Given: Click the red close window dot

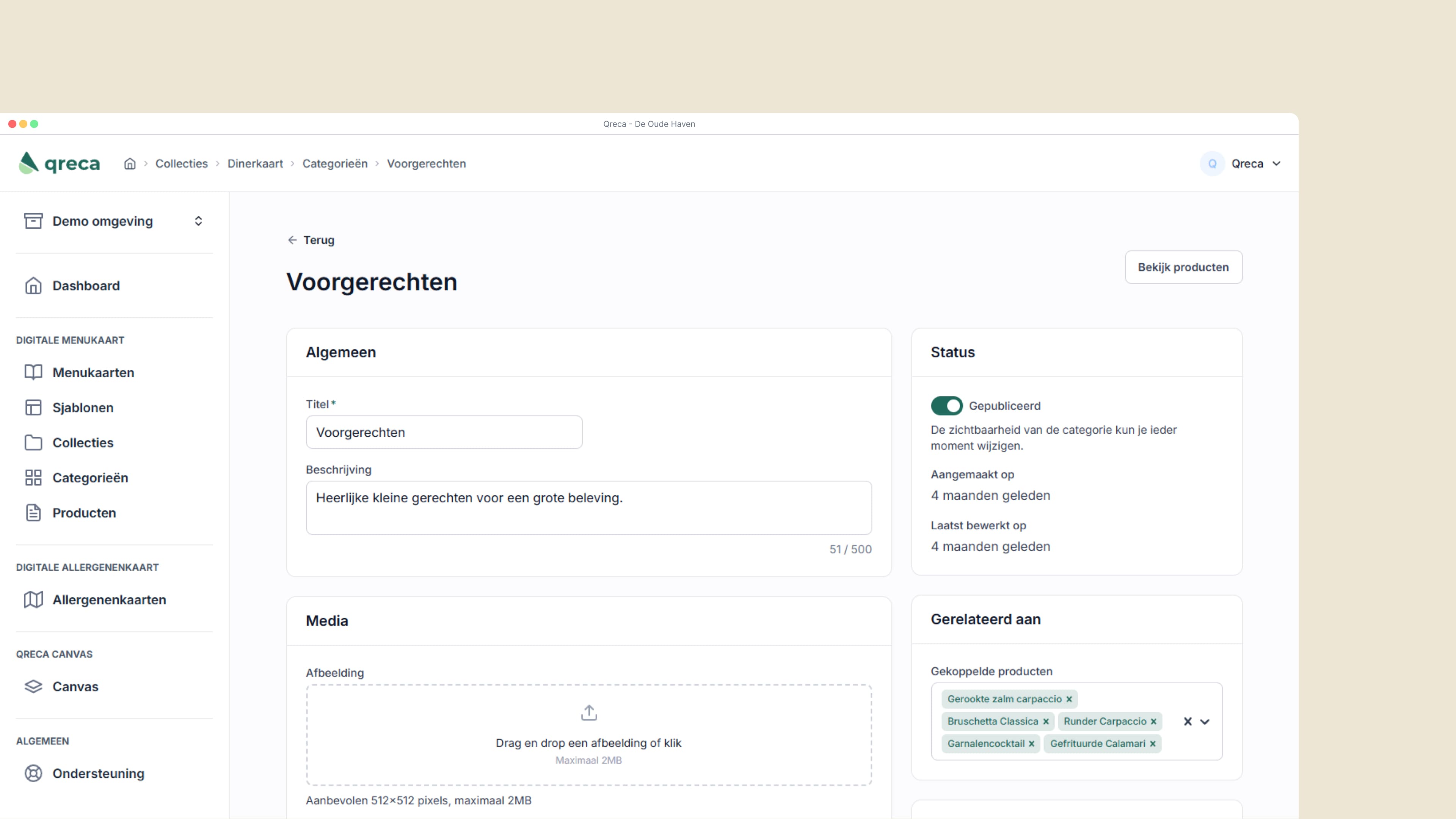Looking at the screenshot, I should point(12,124).
